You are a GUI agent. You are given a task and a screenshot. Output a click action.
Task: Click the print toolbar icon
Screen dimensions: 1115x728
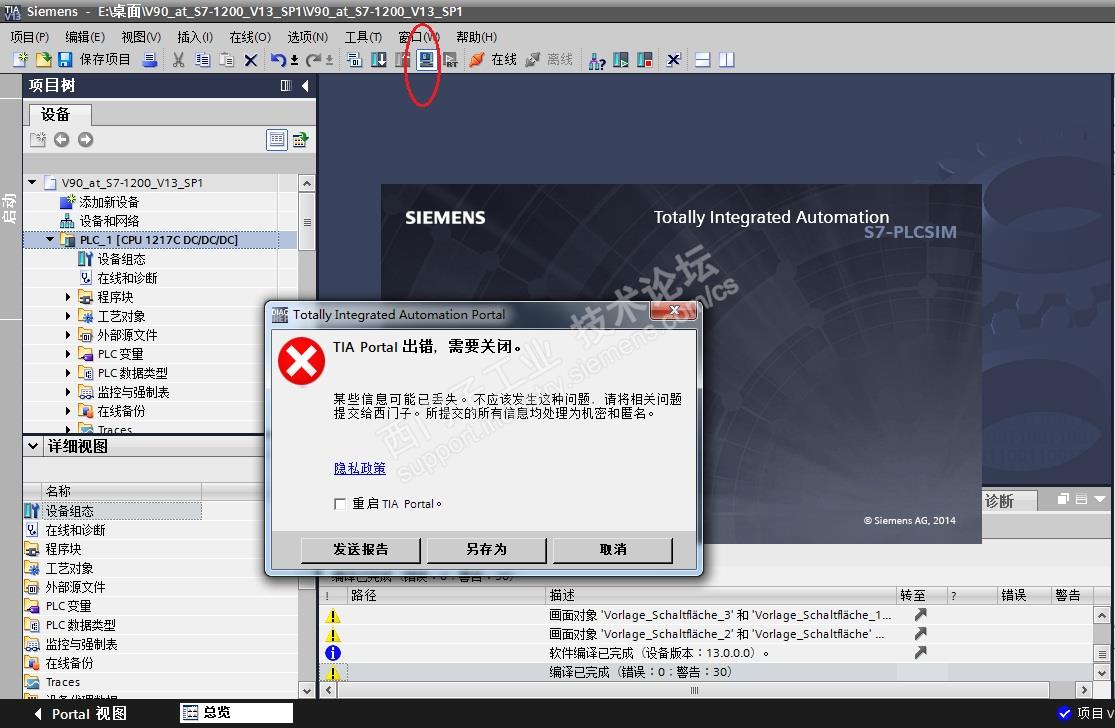point(149,60)
